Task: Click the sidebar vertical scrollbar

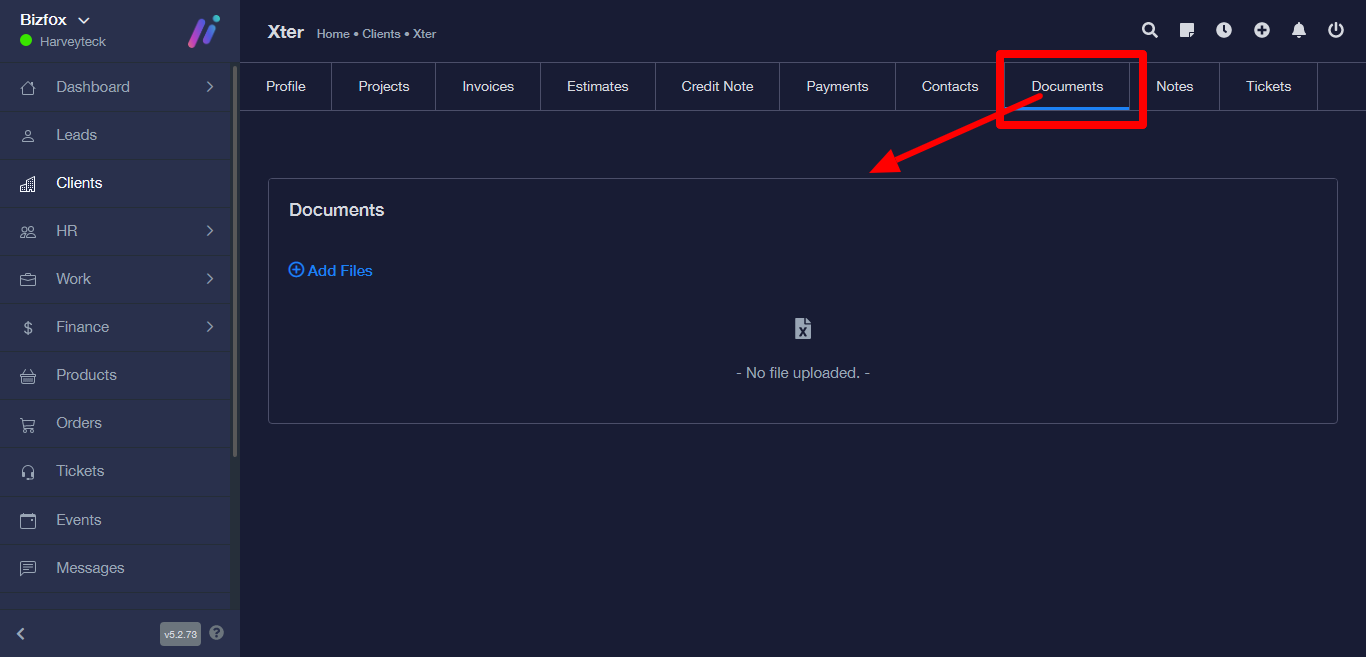Action: [235, 260]
